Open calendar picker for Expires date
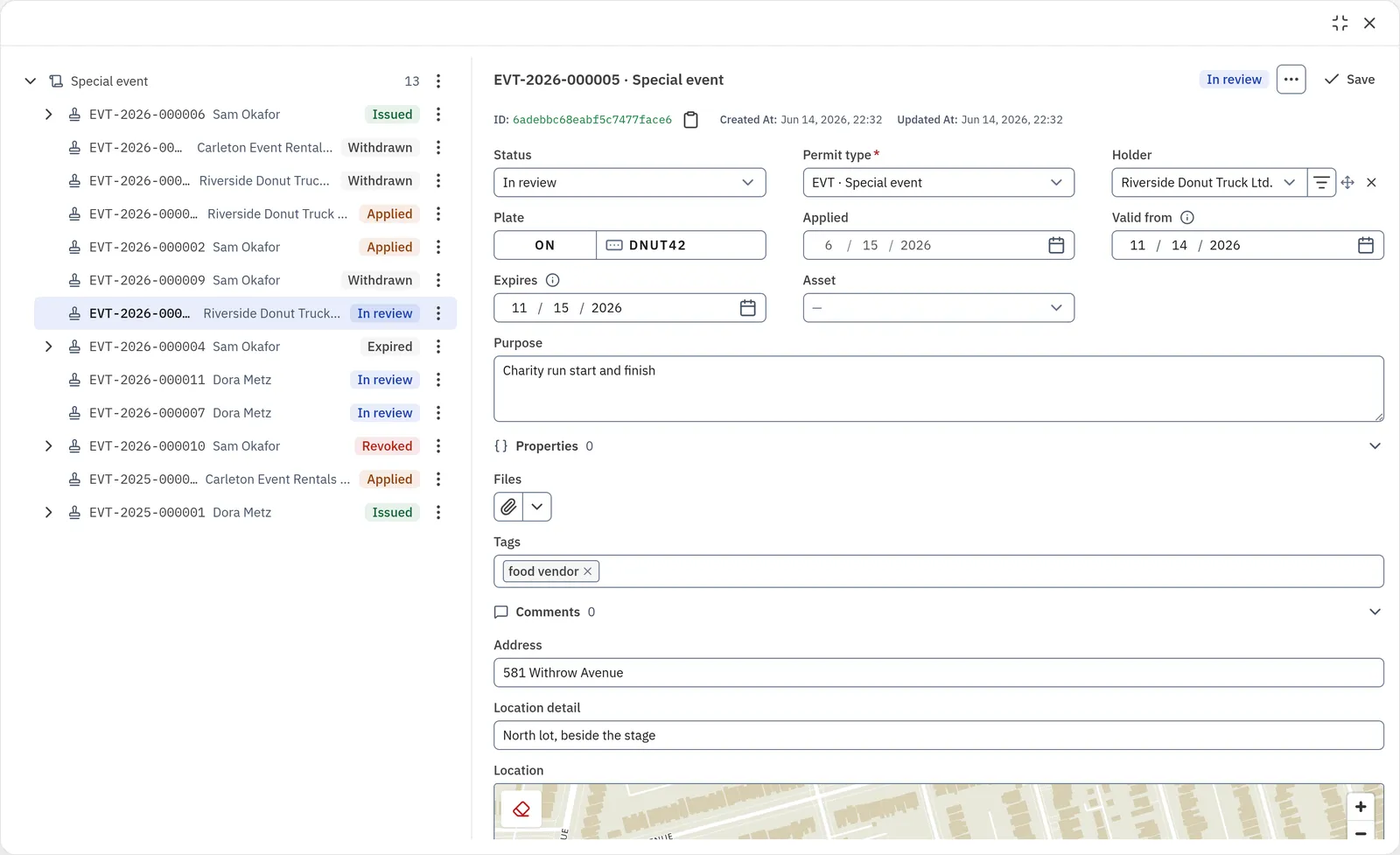This screenshot has width=1400, height=855. pyautogui.click(x=747, y=308)
